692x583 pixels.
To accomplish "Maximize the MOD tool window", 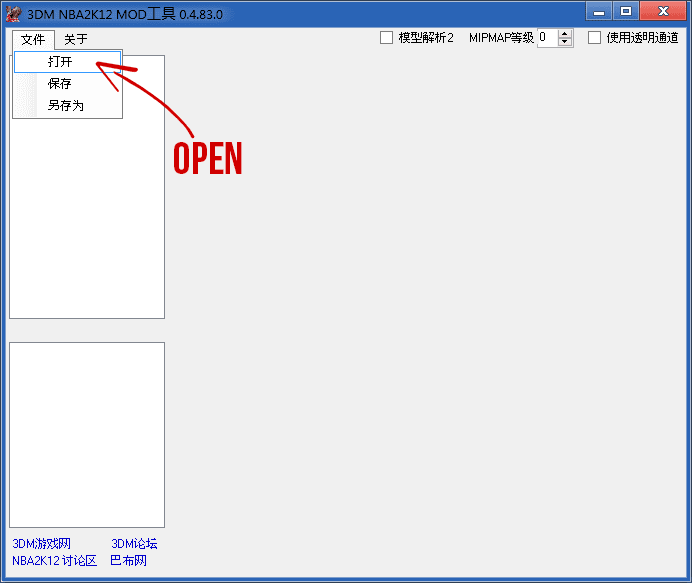I will point(625,11).
